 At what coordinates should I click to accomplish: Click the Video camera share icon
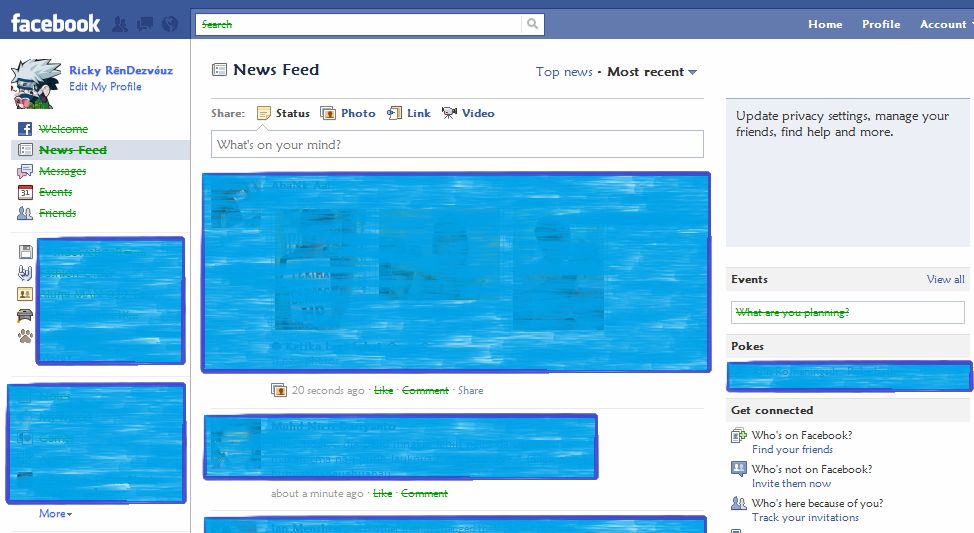click(449, 113)
